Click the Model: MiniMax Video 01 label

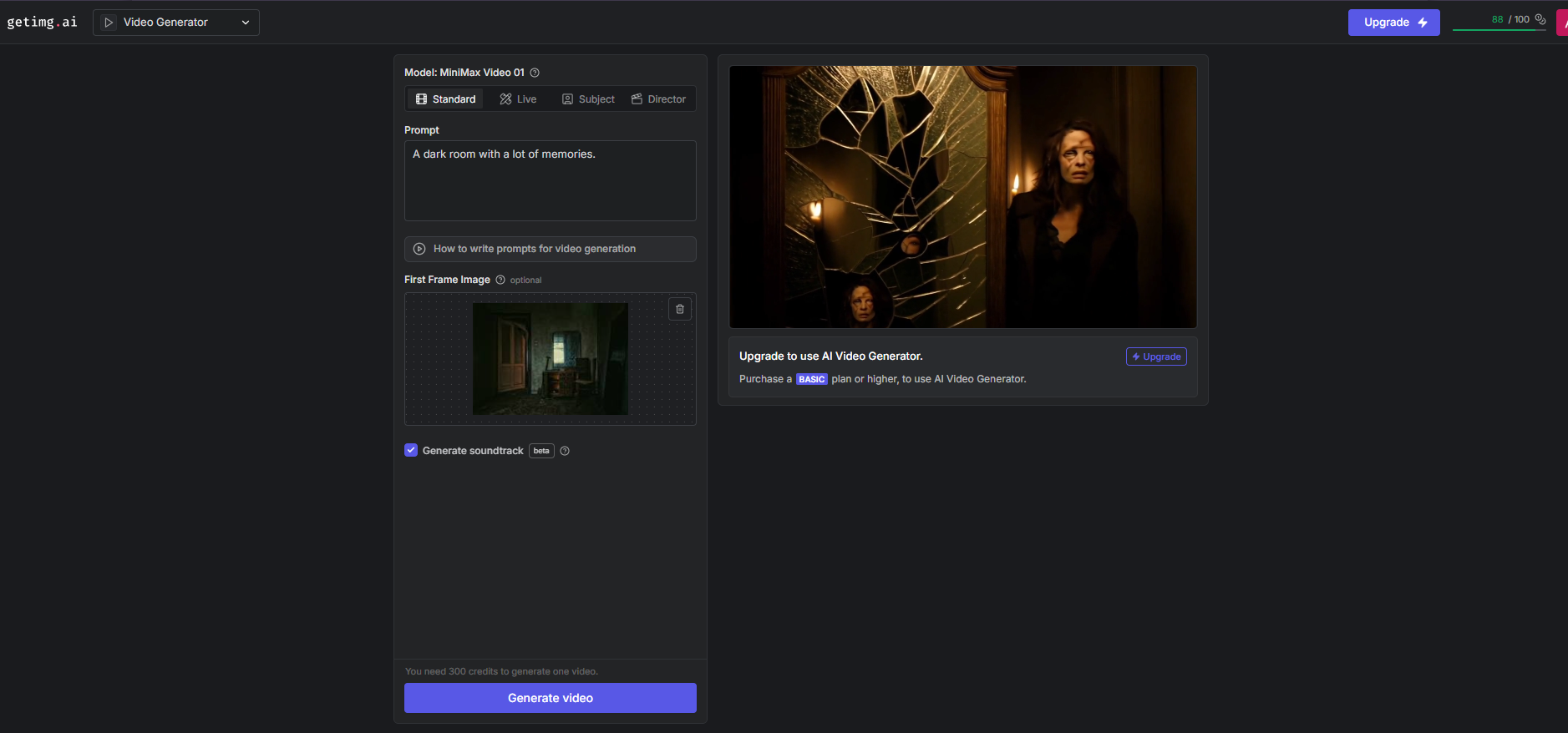click(x=464, y=73)
